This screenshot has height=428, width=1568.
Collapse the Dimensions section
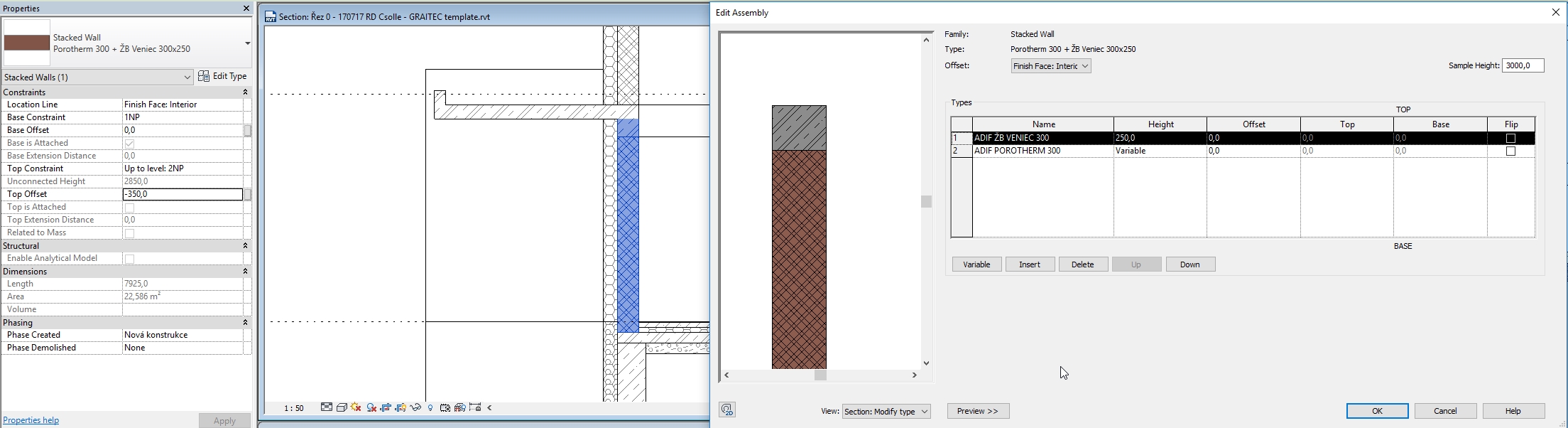coord(245,272)
